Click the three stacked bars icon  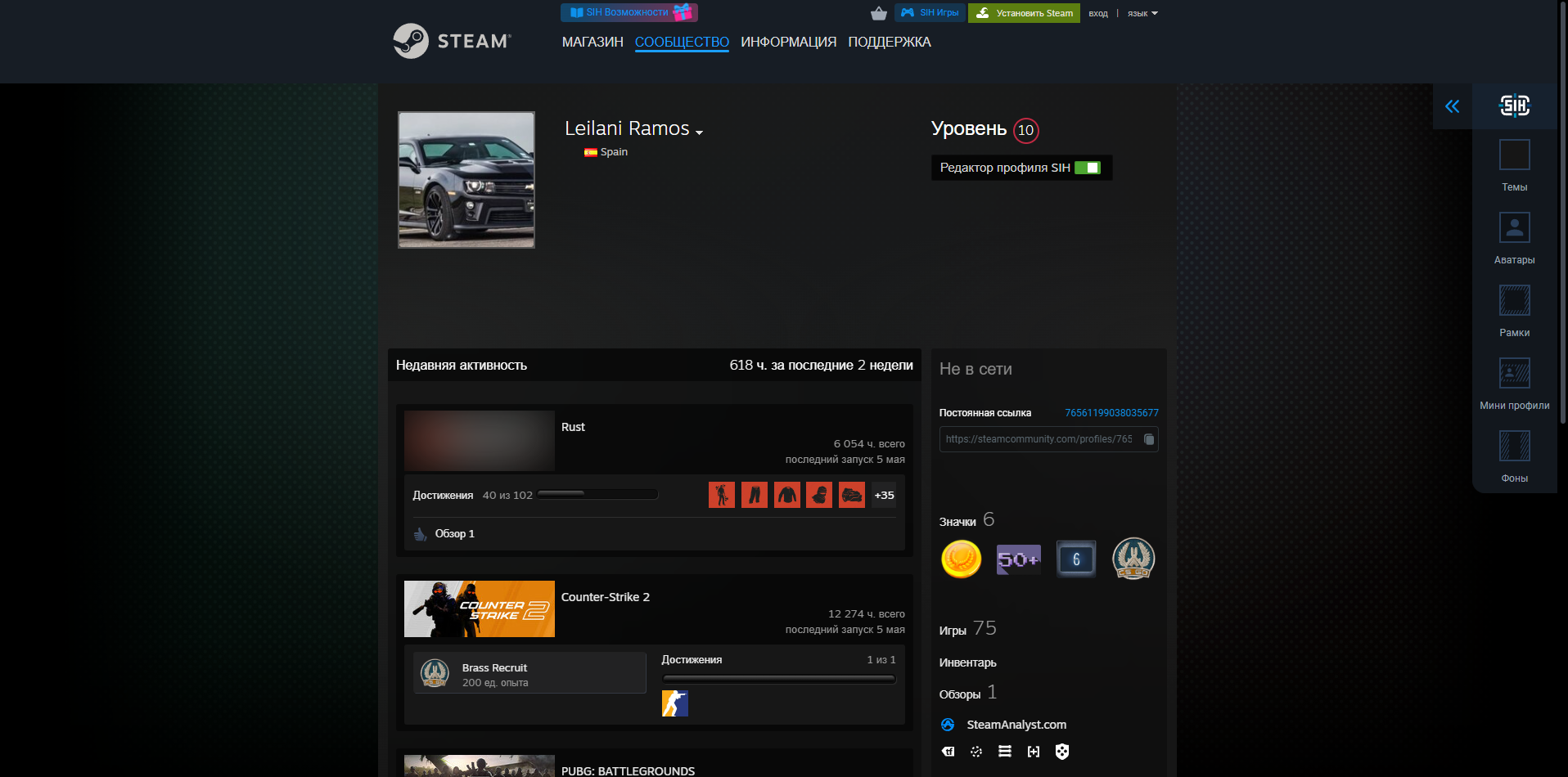tap(1005, 752)
